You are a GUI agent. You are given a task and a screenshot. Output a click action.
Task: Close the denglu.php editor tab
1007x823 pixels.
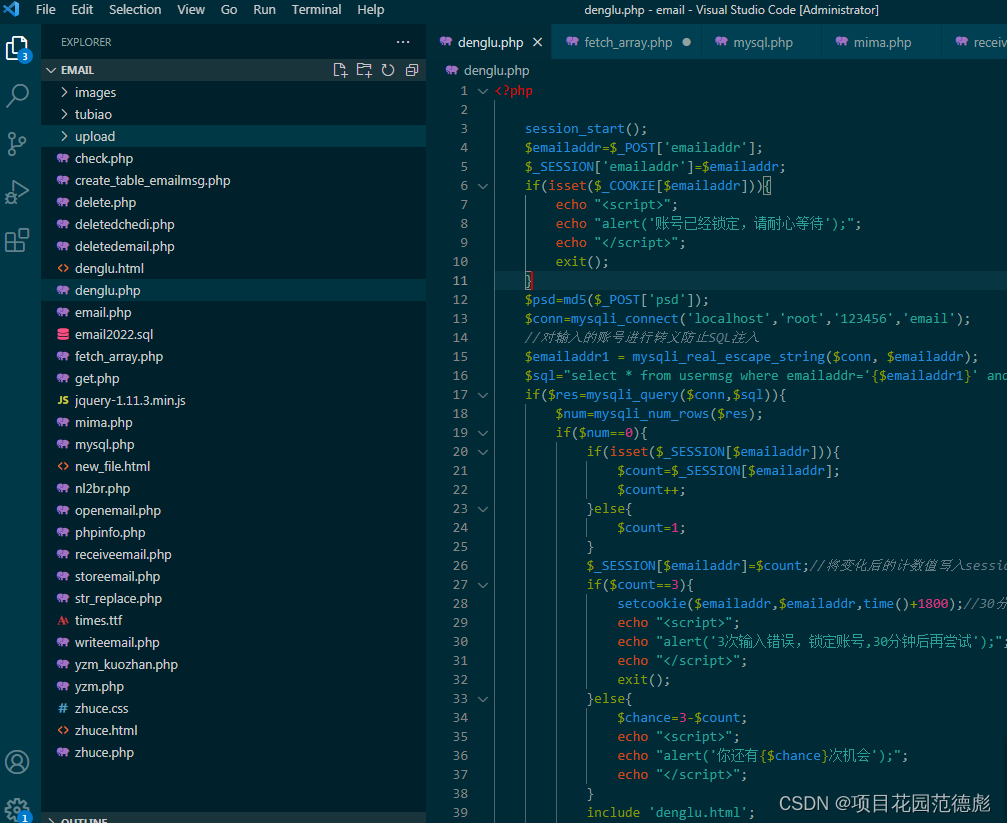point(538,42)
